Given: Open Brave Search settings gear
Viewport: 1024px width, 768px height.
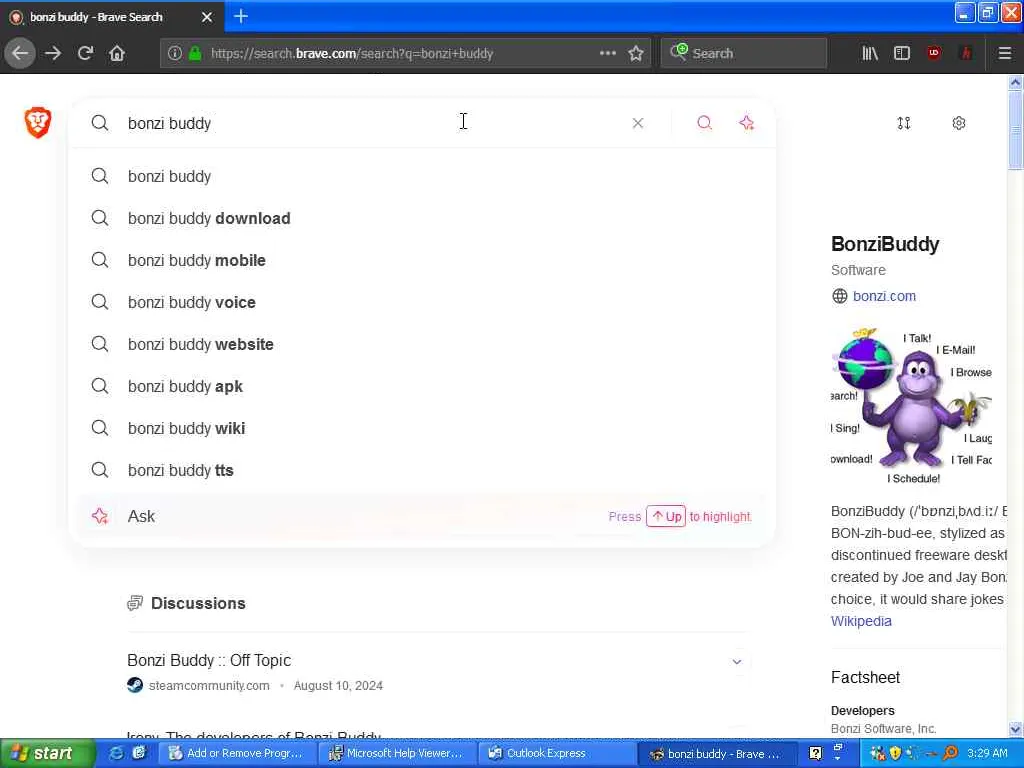Looking at the screenshot, I should pyautogui.click(x=959, y=123).
